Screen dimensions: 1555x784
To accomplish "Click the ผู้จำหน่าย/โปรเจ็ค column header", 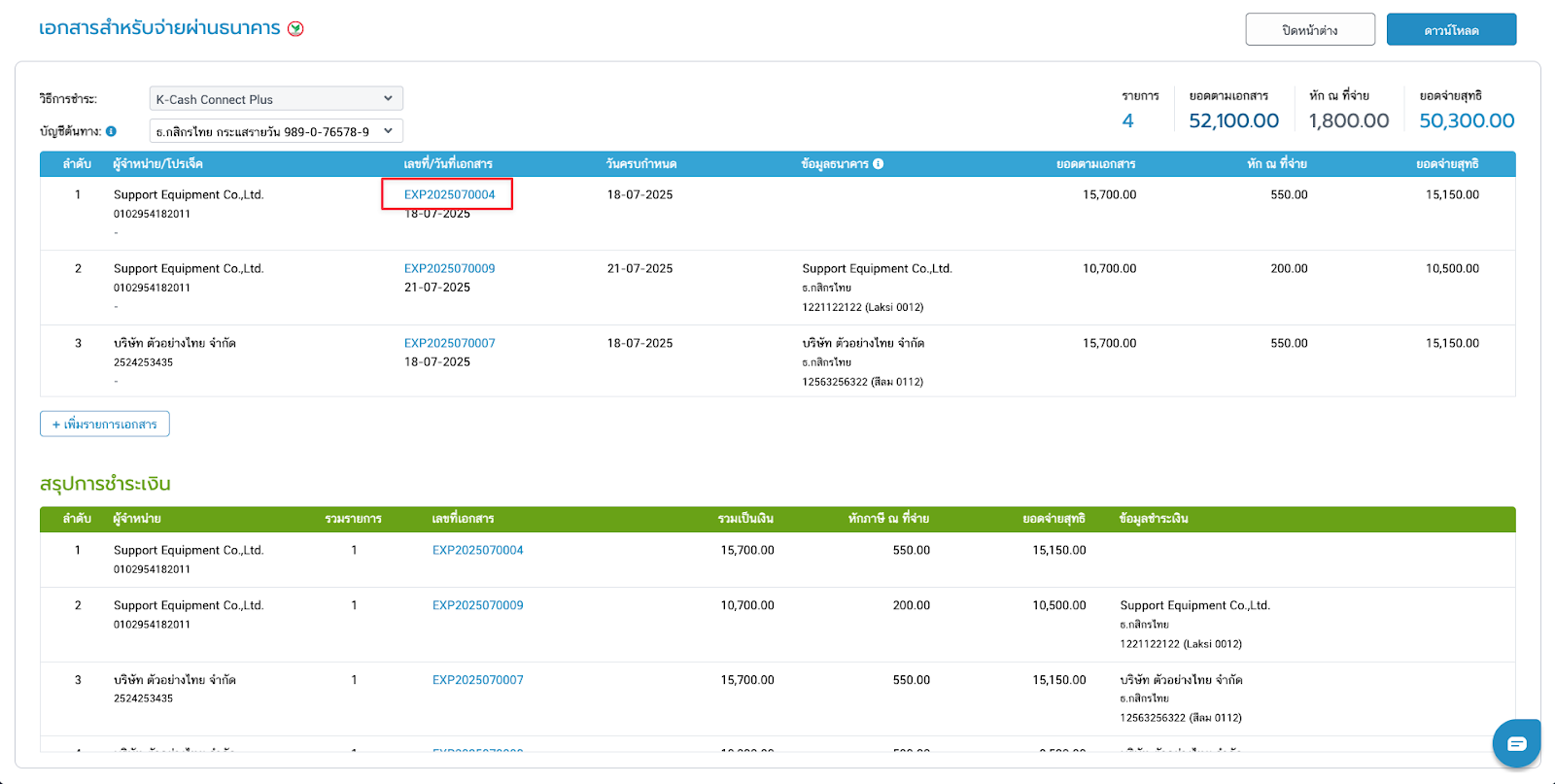I will [x=157, y=164].
